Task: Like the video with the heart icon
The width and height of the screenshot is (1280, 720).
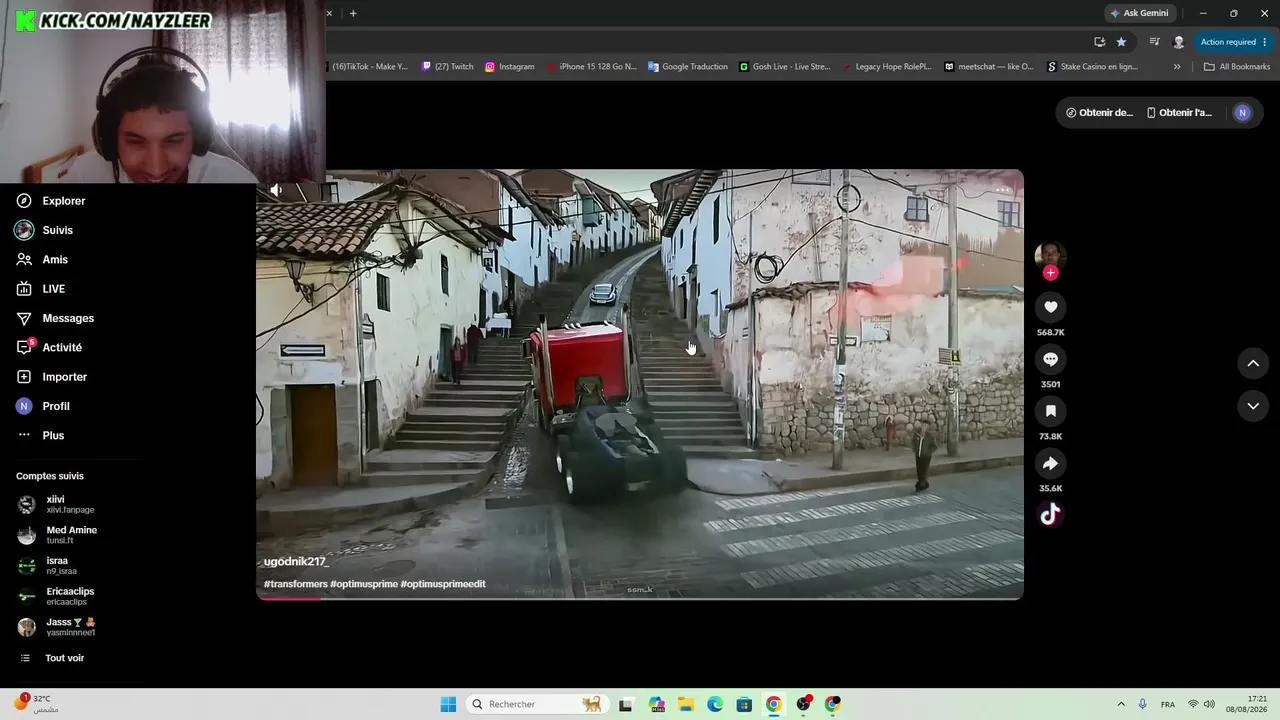Action: point(1050,307)
